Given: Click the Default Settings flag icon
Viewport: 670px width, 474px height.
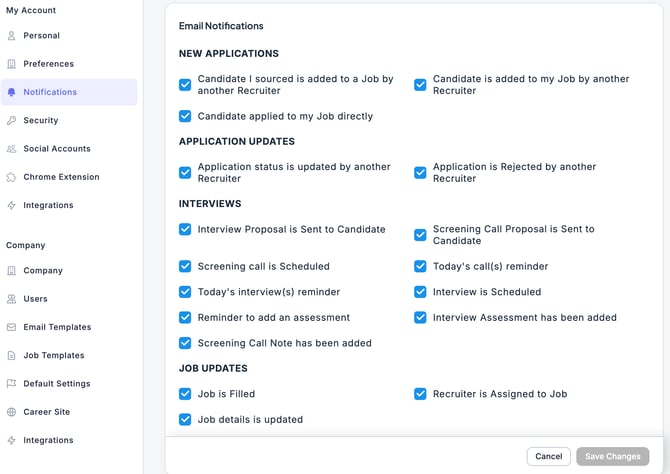Looking at the screenshot, I should [x=12, y=384].
